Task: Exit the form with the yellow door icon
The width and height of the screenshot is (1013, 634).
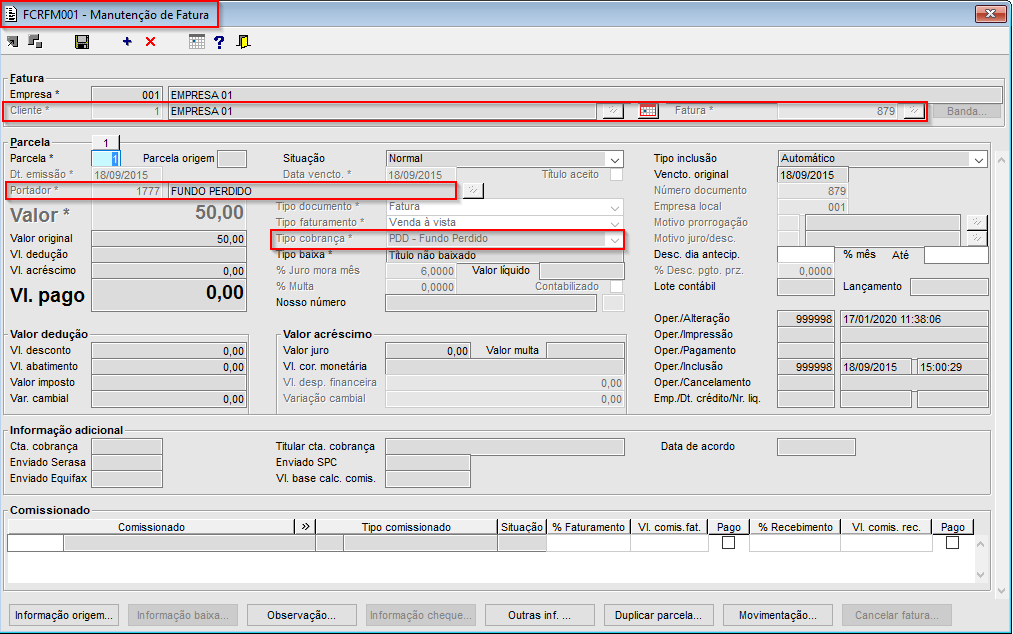Action: (x=244, y=42)
